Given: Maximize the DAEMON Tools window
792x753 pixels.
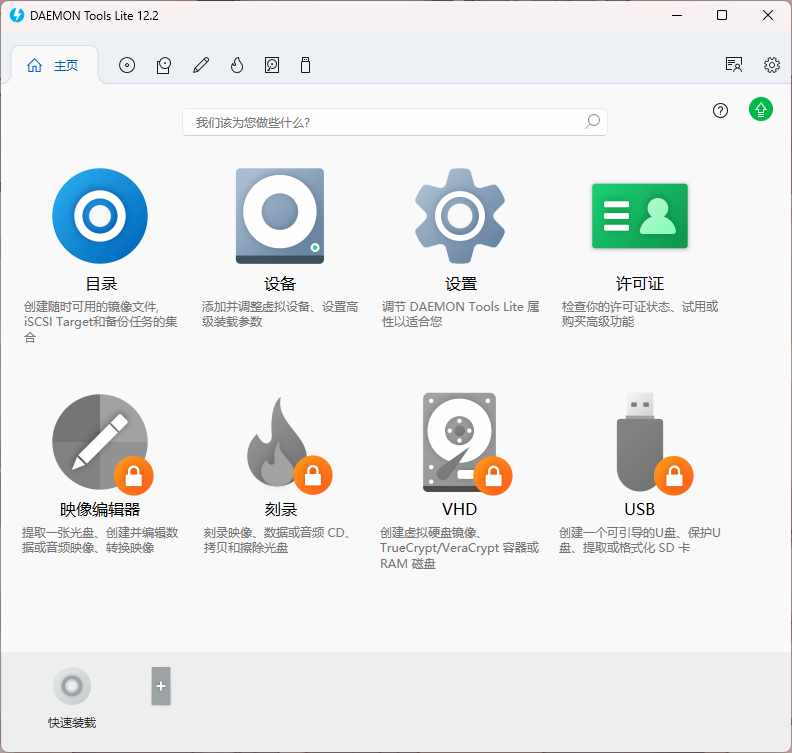Looking at the screenshot, I should click(722, 15).
